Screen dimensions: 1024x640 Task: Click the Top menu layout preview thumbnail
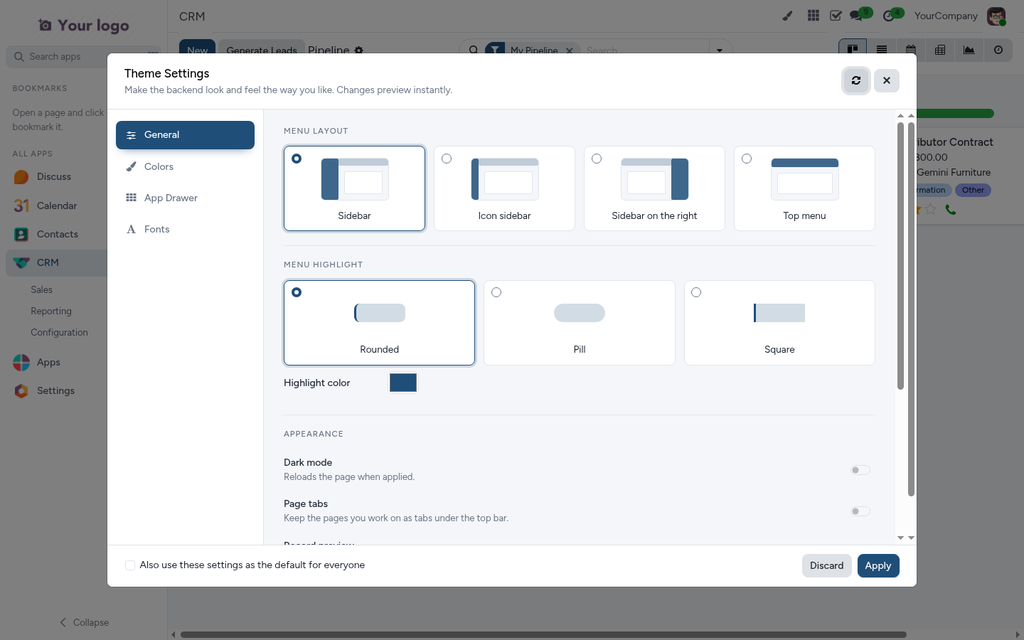click(x=805, y=179)
